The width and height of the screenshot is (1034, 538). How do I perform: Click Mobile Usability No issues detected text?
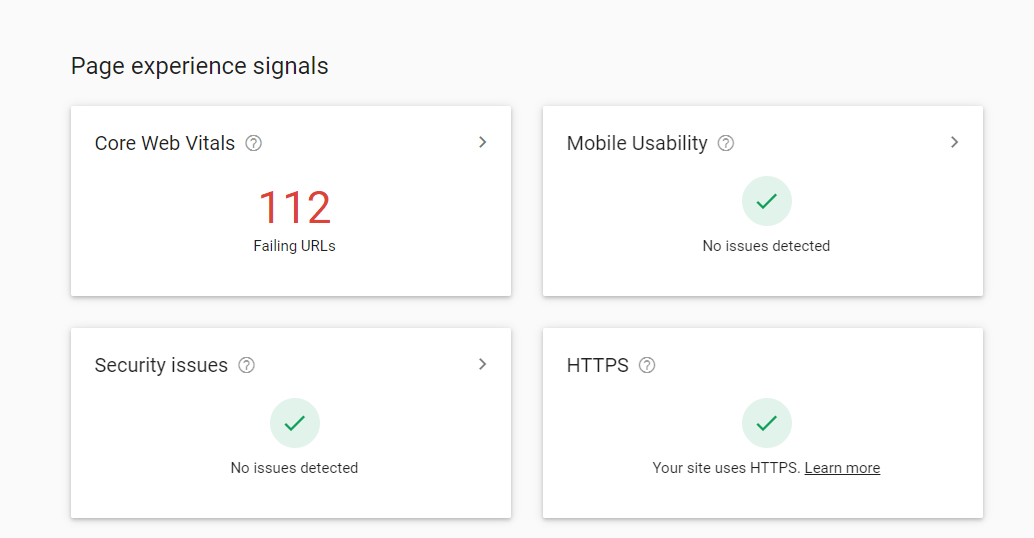(766, 246)
